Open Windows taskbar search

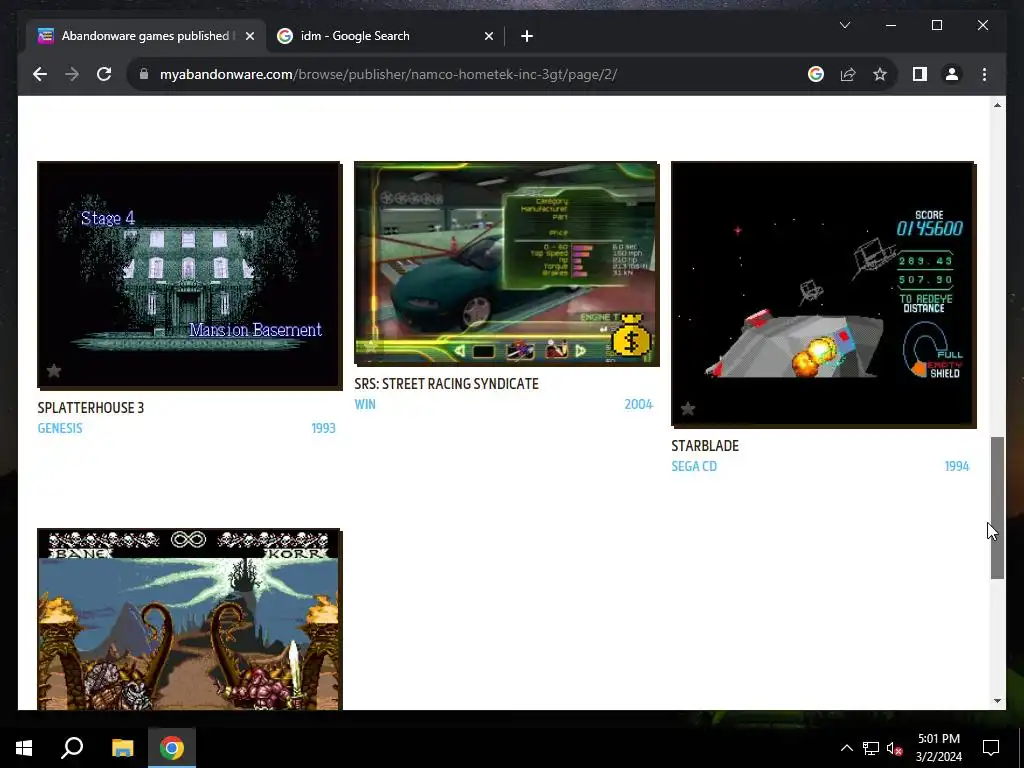tap(72, 748)
